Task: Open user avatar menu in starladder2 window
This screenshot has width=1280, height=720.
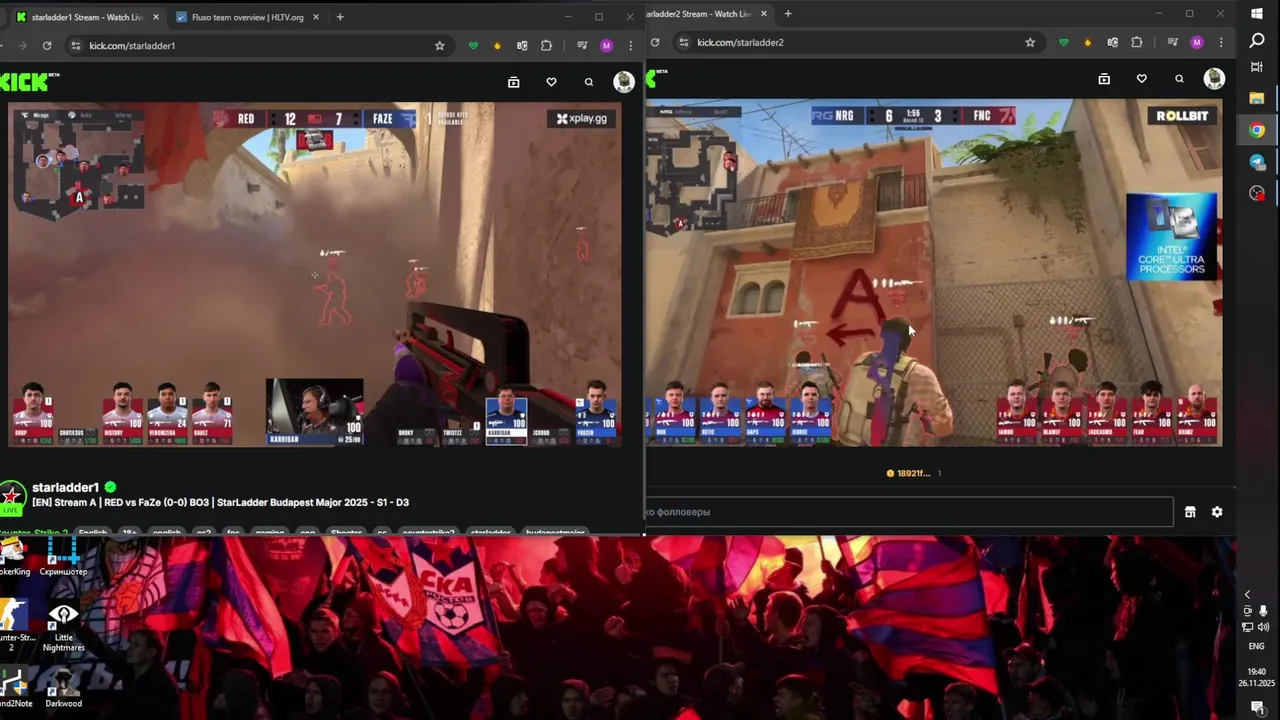Action: tap(1214, 79)
